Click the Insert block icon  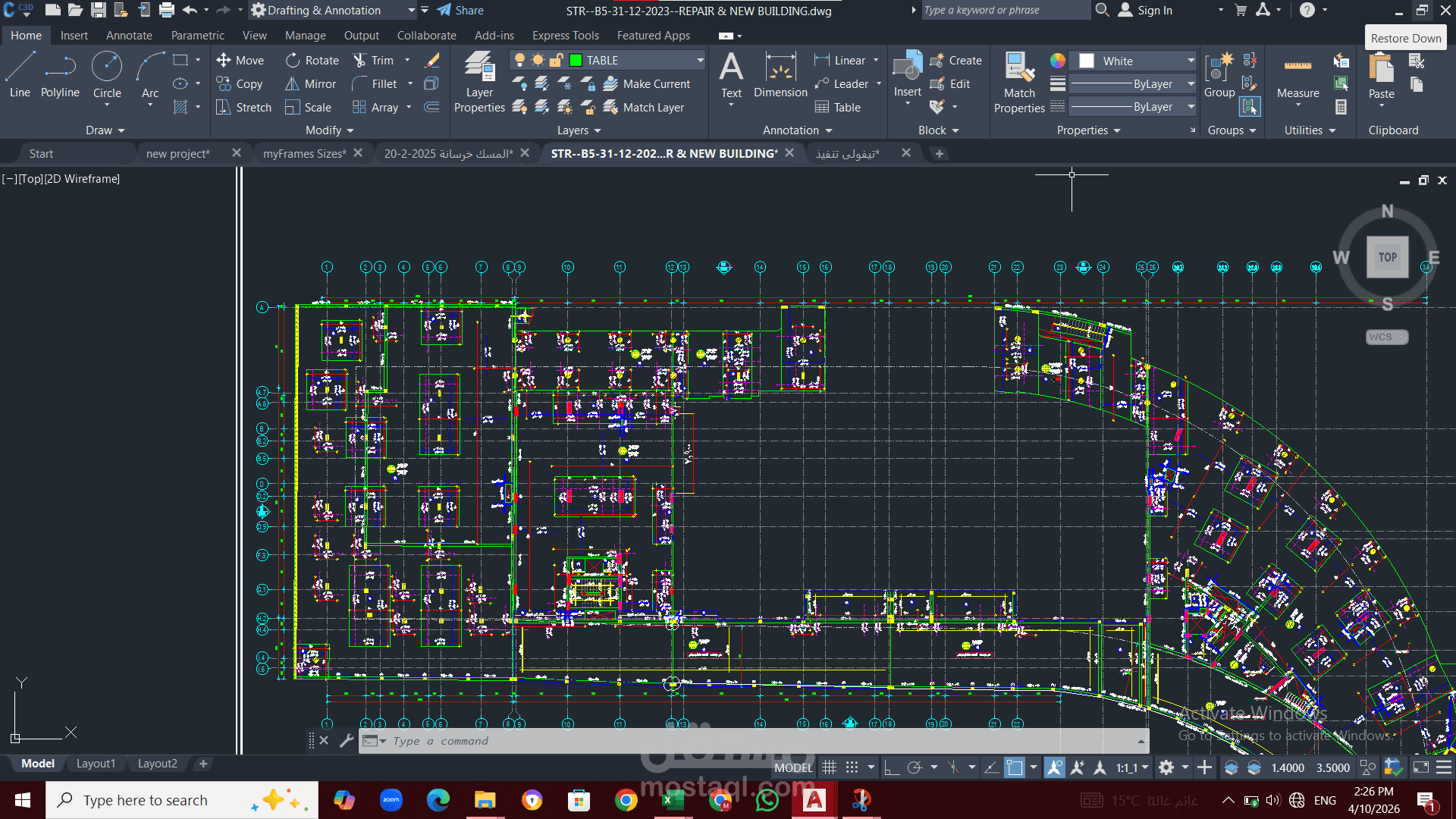(907, 68)
